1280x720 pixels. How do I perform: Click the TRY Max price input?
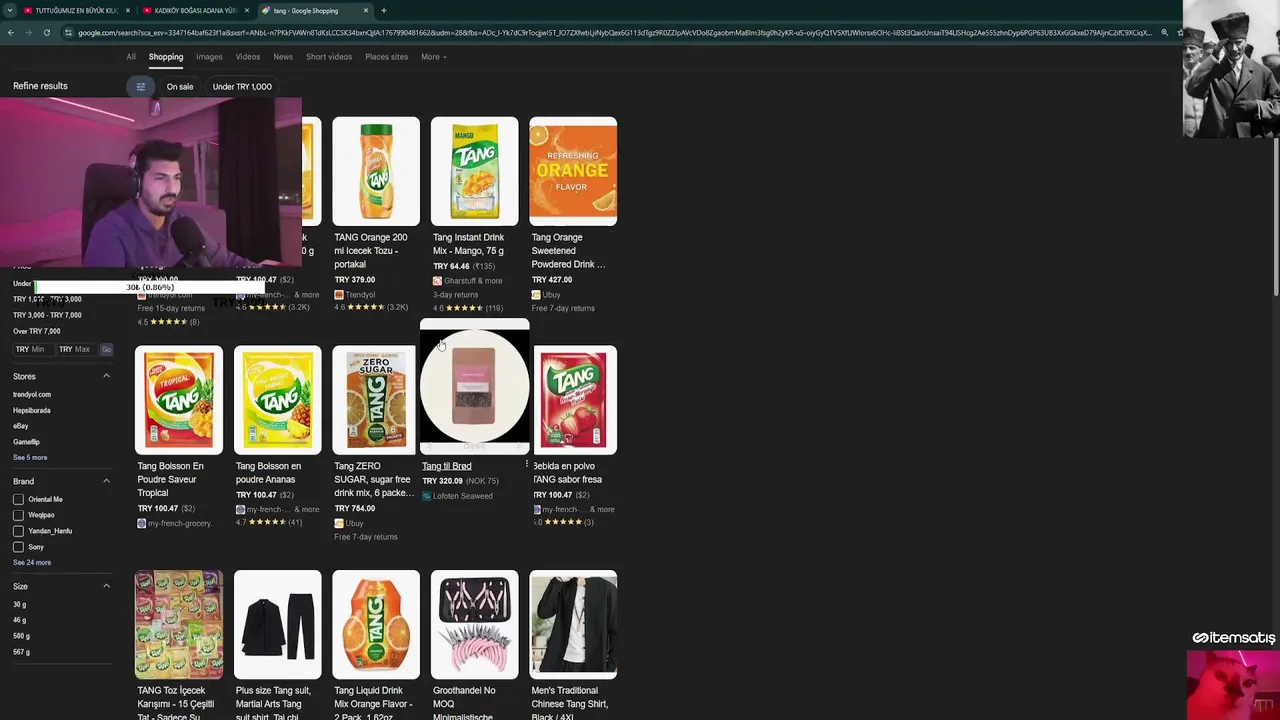pos(75,349)
